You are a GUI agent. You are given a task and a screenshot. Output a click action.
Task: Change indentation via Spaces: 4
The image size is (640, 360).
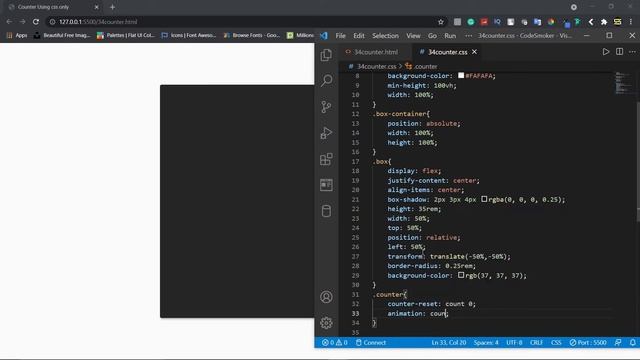click(x=486, y=342)
